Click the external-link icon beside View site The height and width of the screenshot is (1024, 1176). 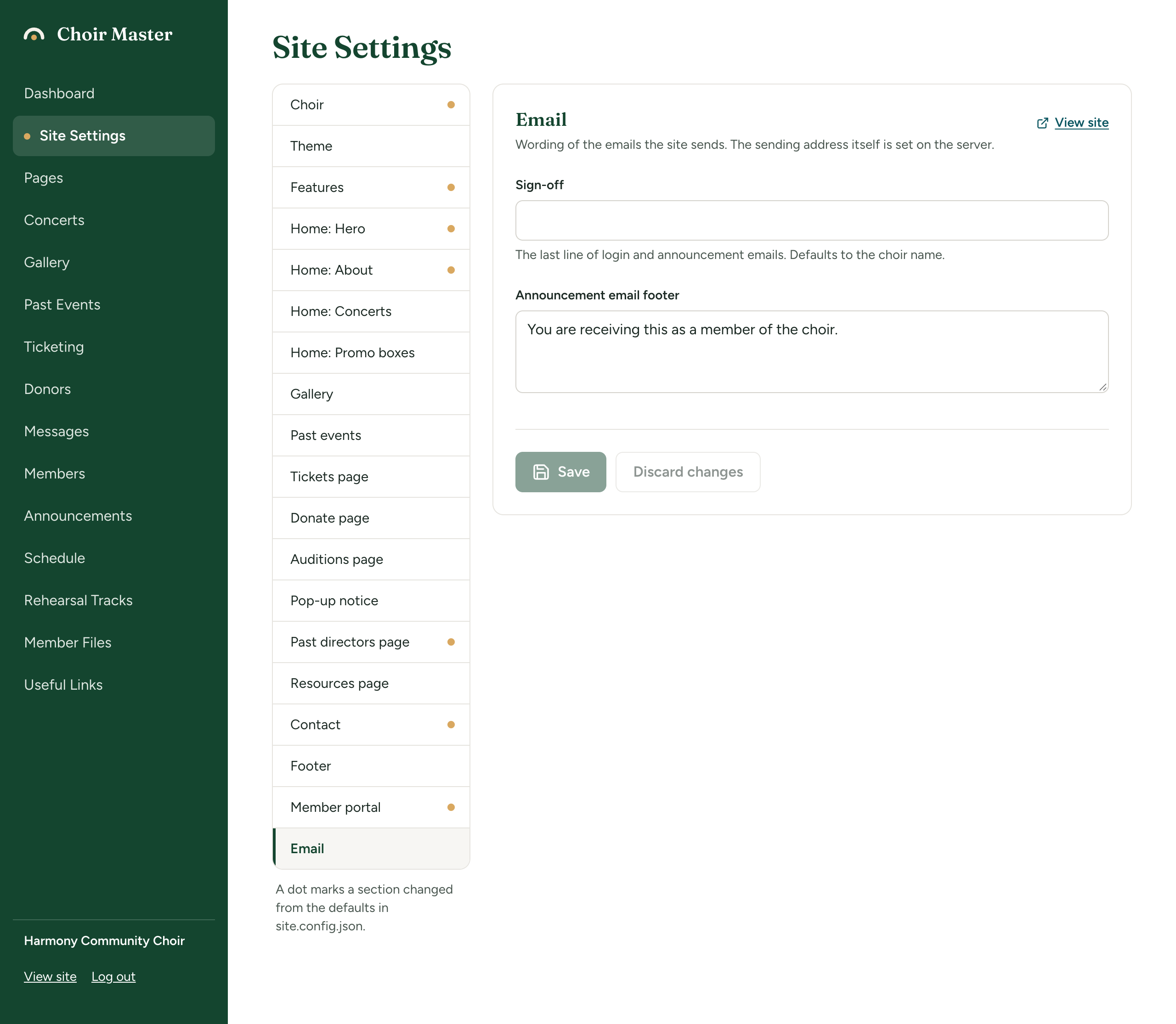(x=1042, y=123)
